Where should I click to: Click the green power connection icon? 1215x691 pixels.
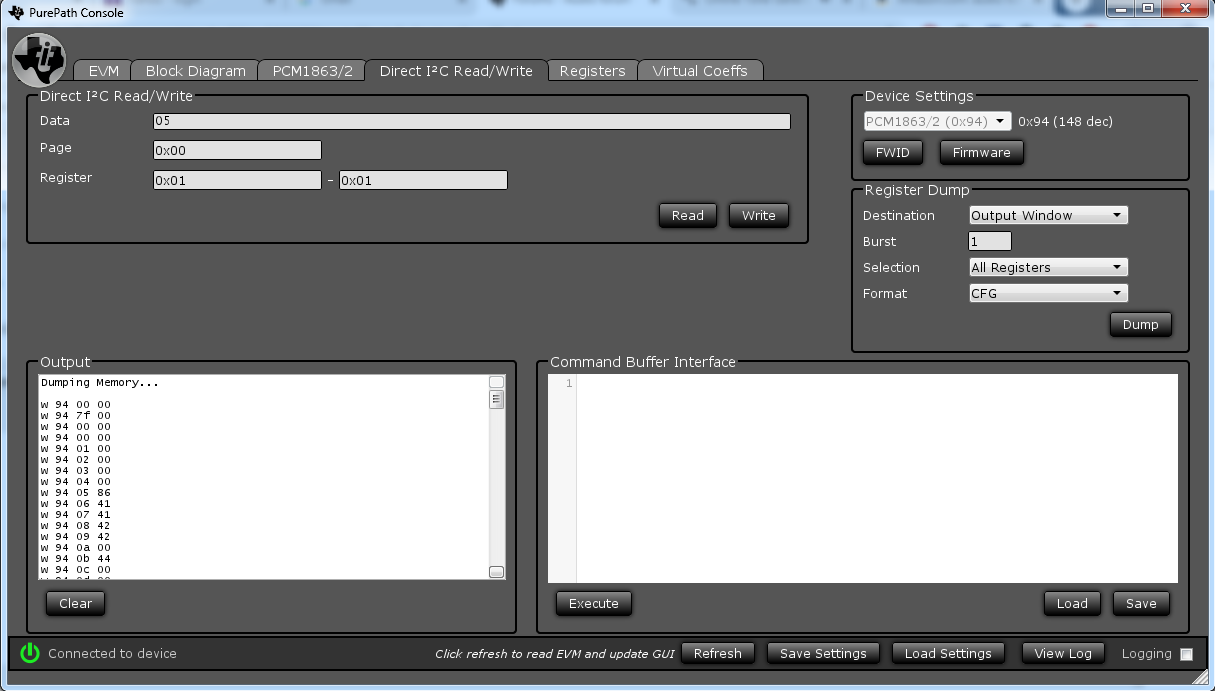click(x=30, y=653)
